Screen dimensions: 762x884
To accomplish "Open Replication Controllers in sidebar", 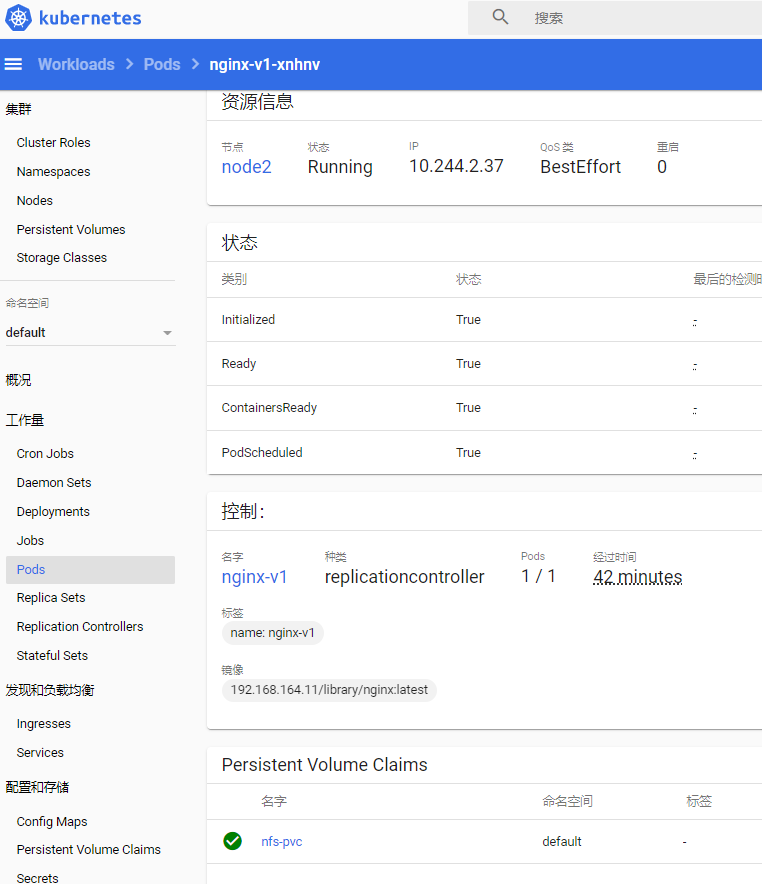I will 80,627.
